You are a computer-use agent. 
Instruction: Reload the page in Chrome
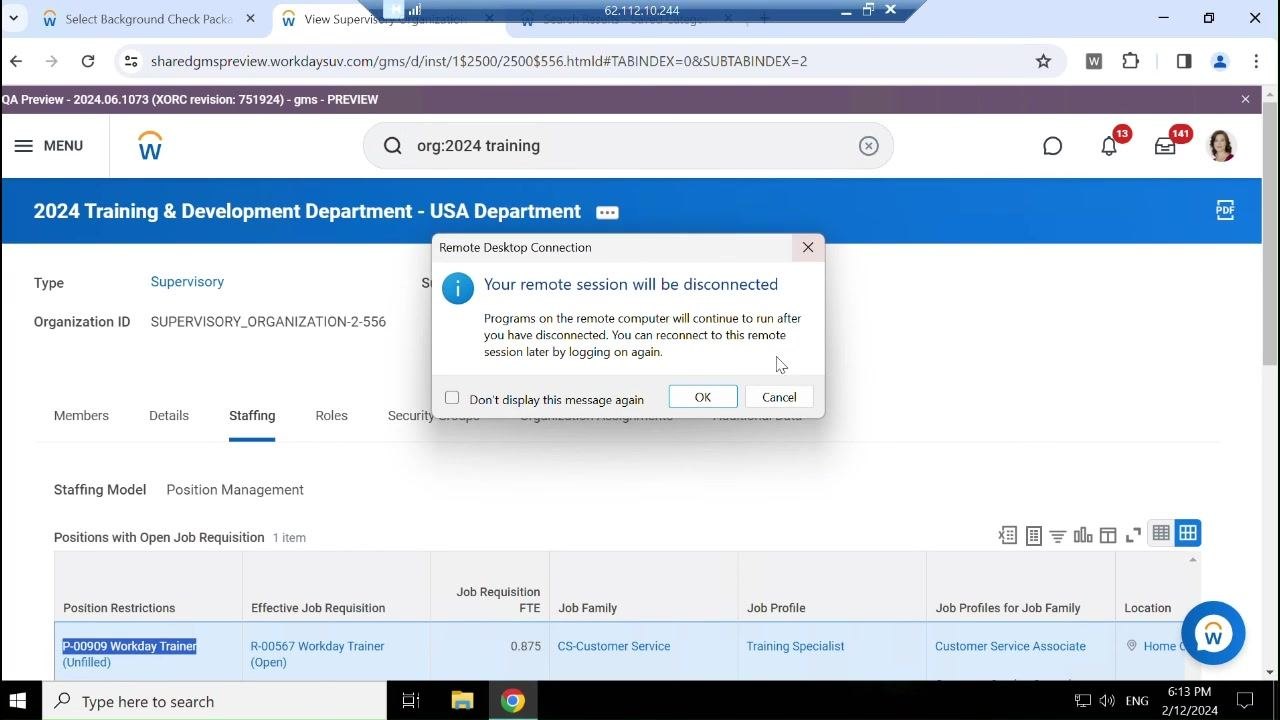pos(88,61)
